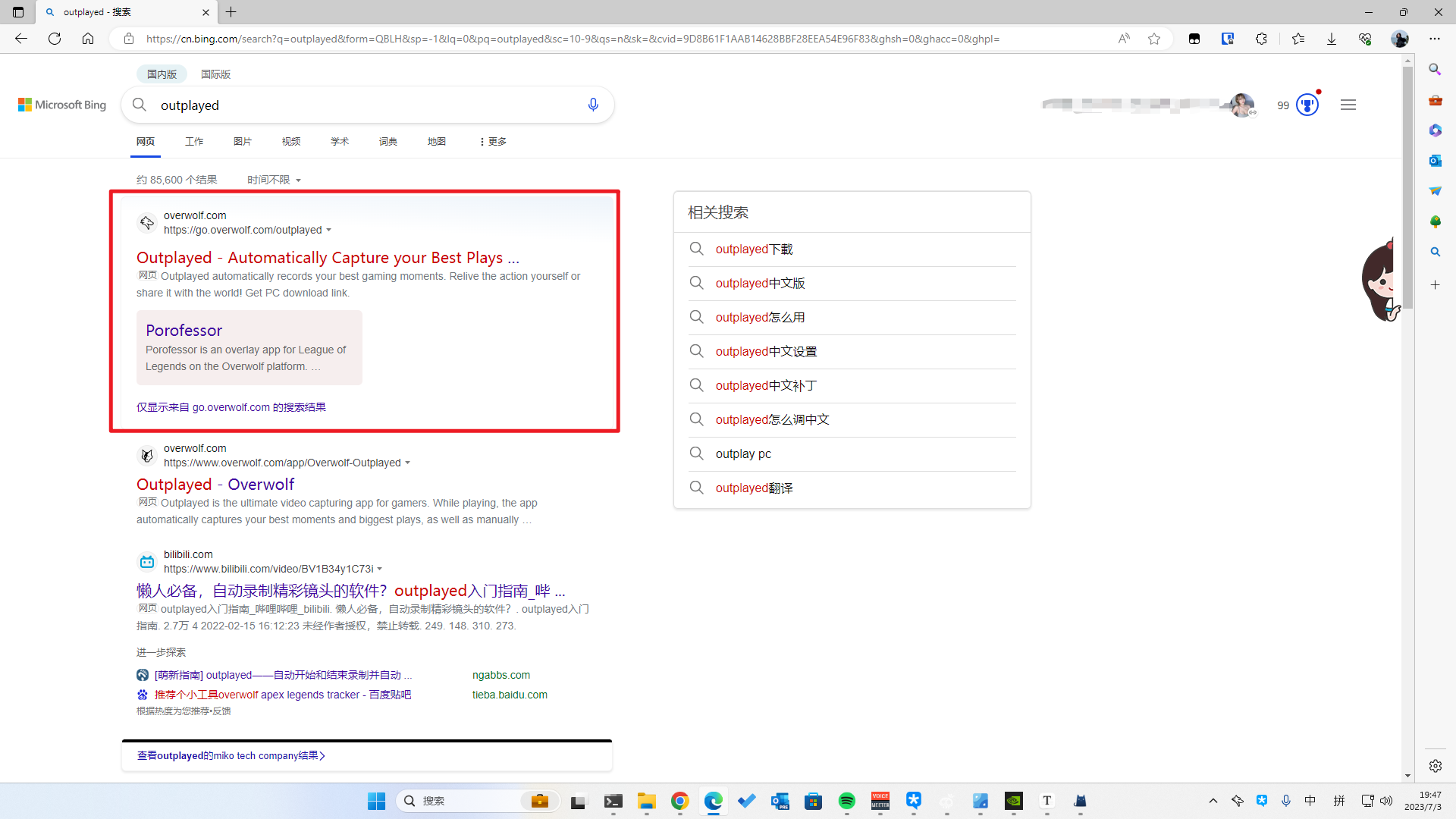The width and height of the screenshot is (1456, 819).
Task: Expand the 时间不限 time filter
Action: (x=274, y=180)
